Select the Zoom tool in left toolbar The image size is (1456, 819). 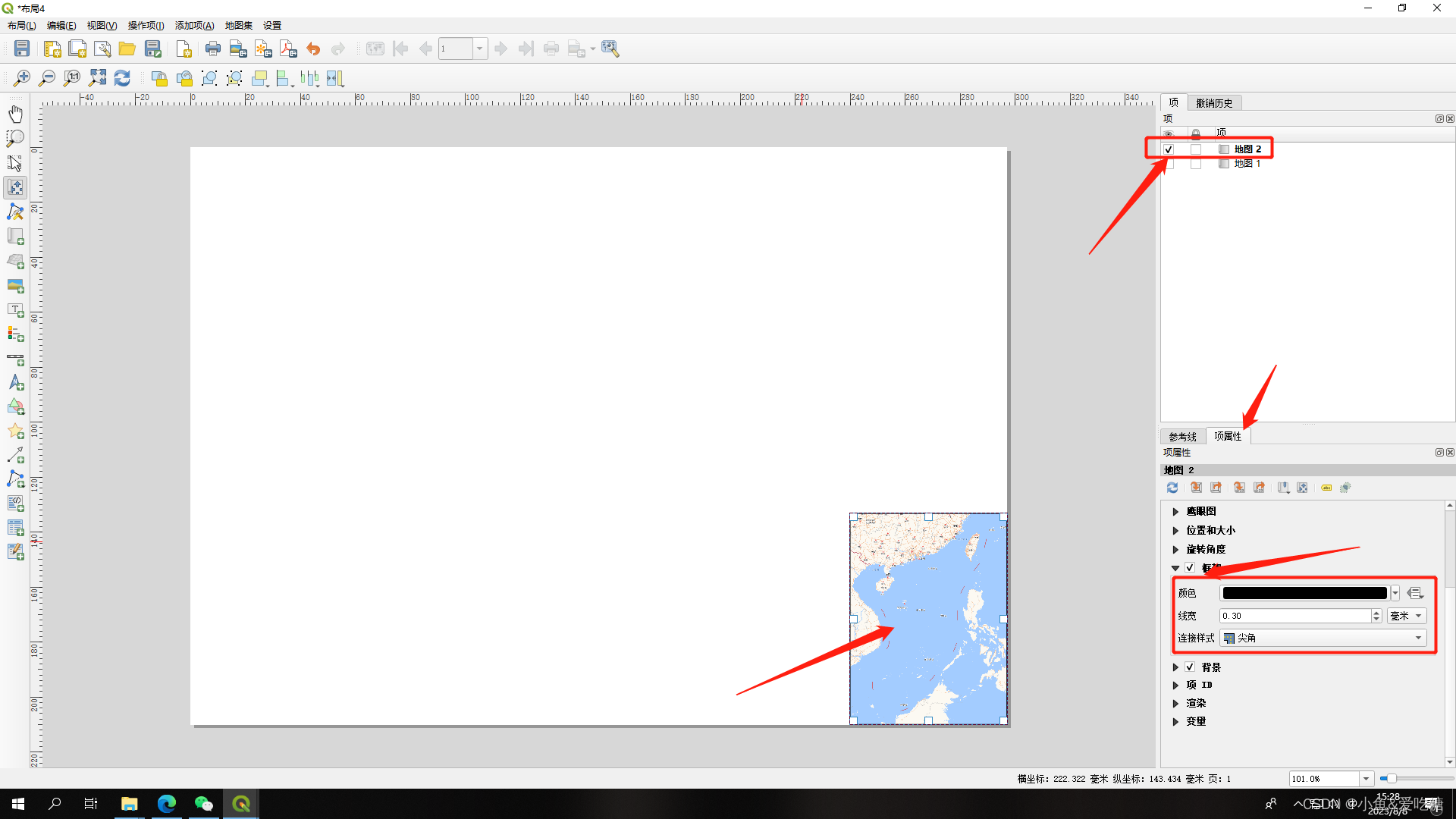tap(15, 138)
